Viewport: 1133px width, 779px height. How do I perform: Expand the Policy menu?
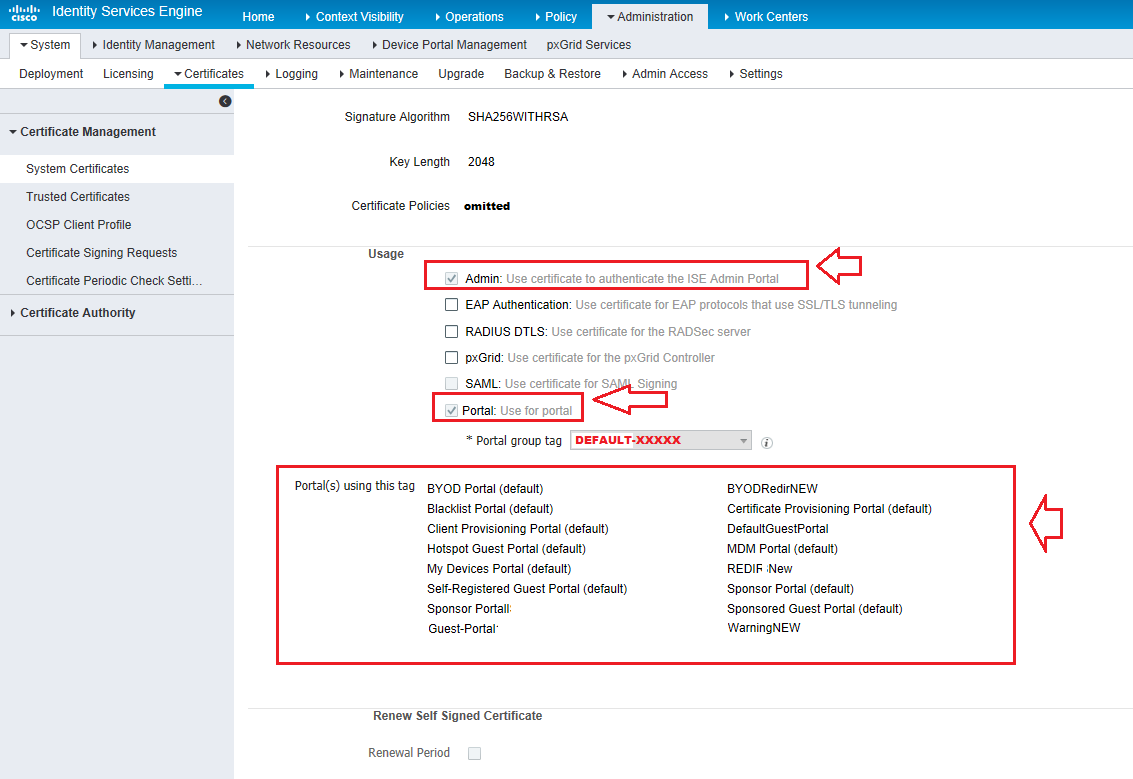tap(556, 17)
